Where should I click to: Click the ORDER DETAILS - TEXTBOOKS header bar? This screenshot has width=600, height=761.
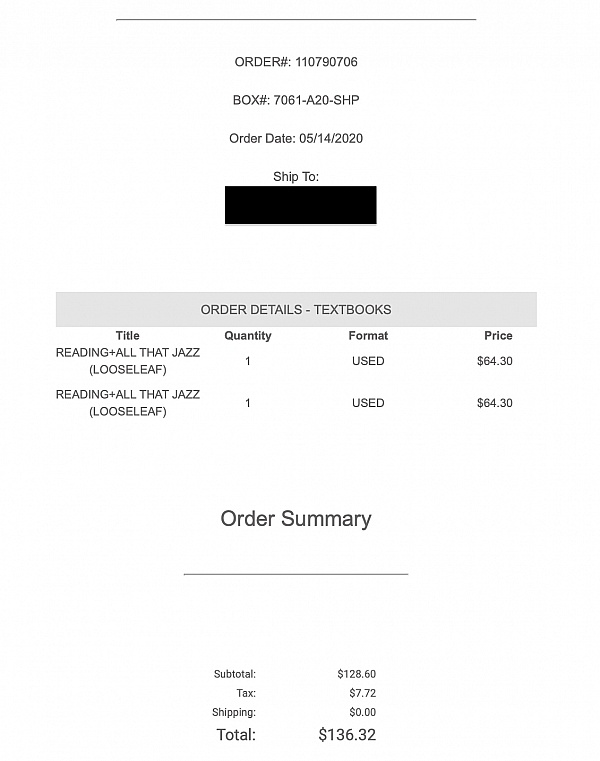pos(296,309)
